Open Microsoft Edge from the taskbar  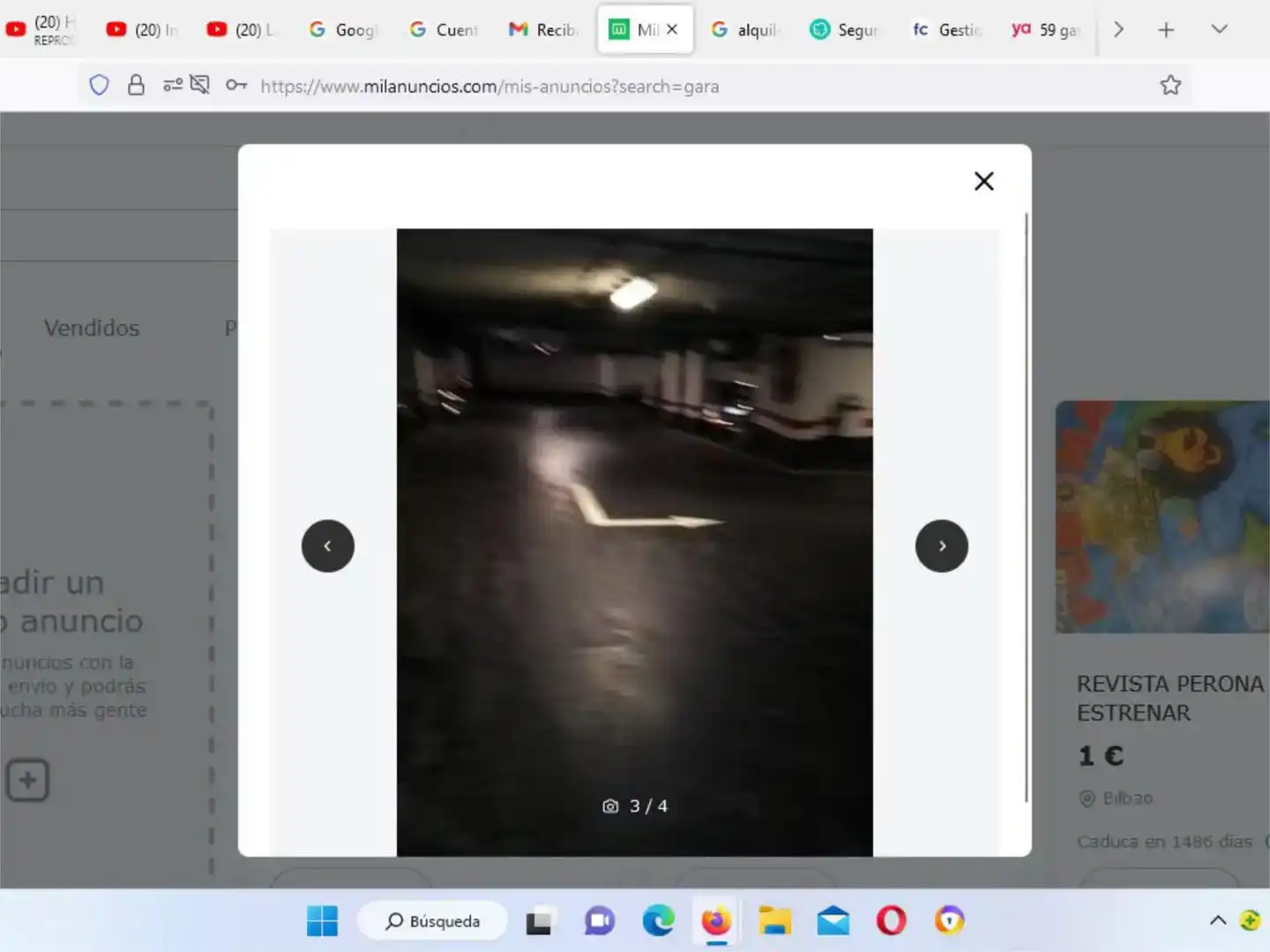(x=658, y=921)
